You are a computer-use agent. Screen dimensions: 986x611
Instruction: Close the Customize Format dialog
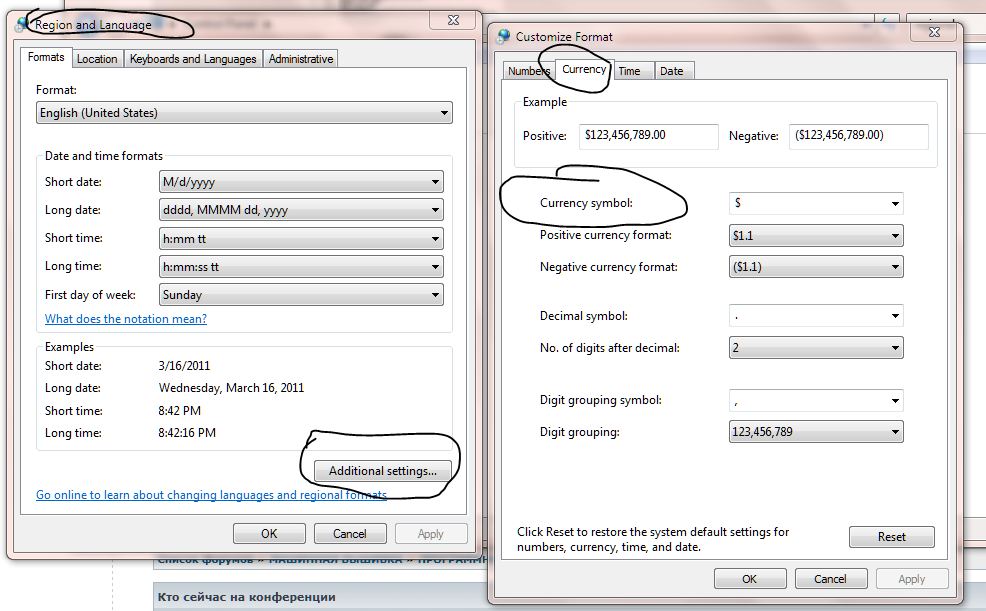(934, 31)
